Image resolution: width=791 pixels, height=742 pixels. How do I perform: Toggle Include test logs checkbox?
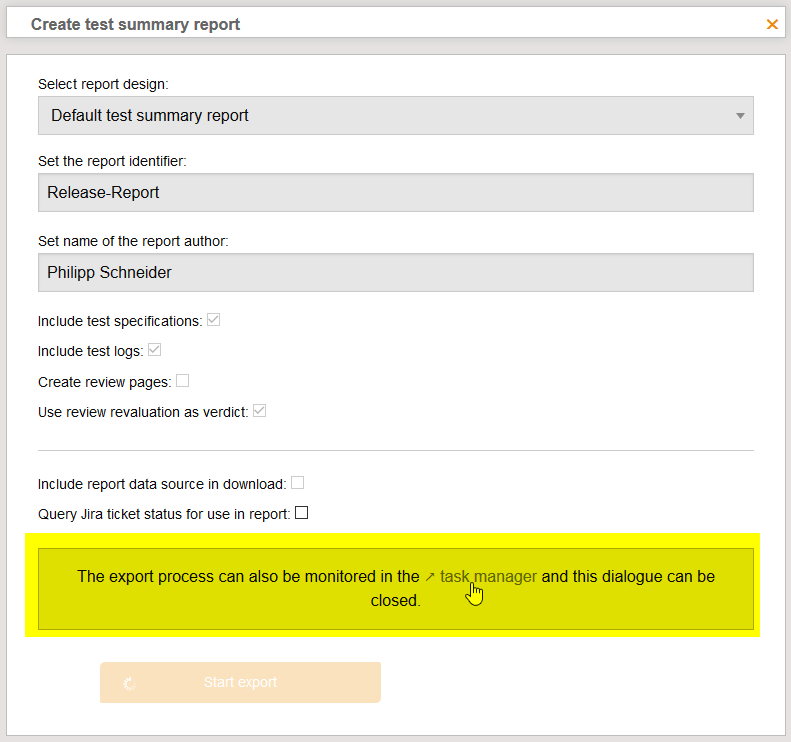155,351
